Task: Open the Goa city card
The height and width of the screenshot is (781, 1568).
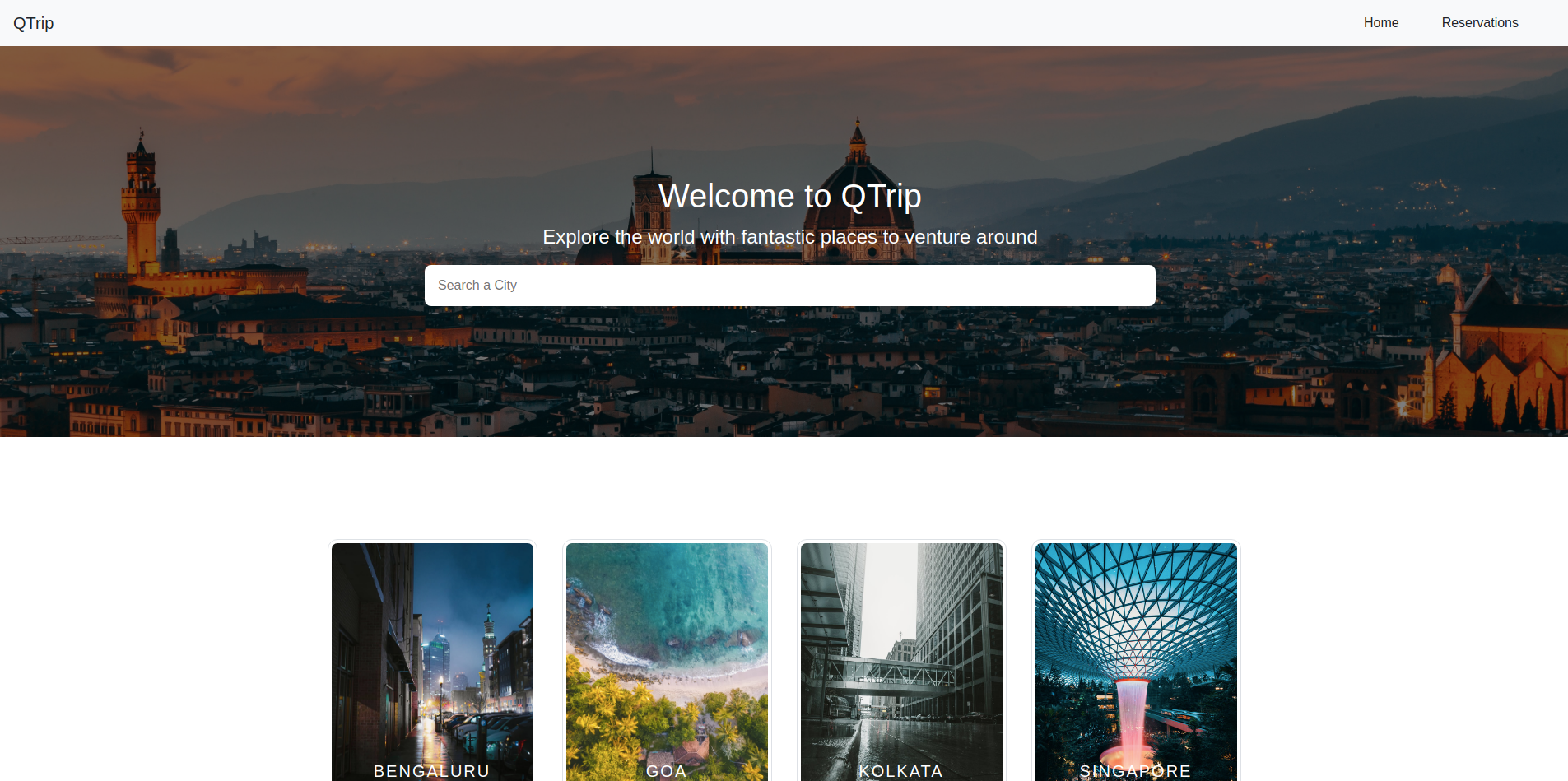Action: (667, 658)
